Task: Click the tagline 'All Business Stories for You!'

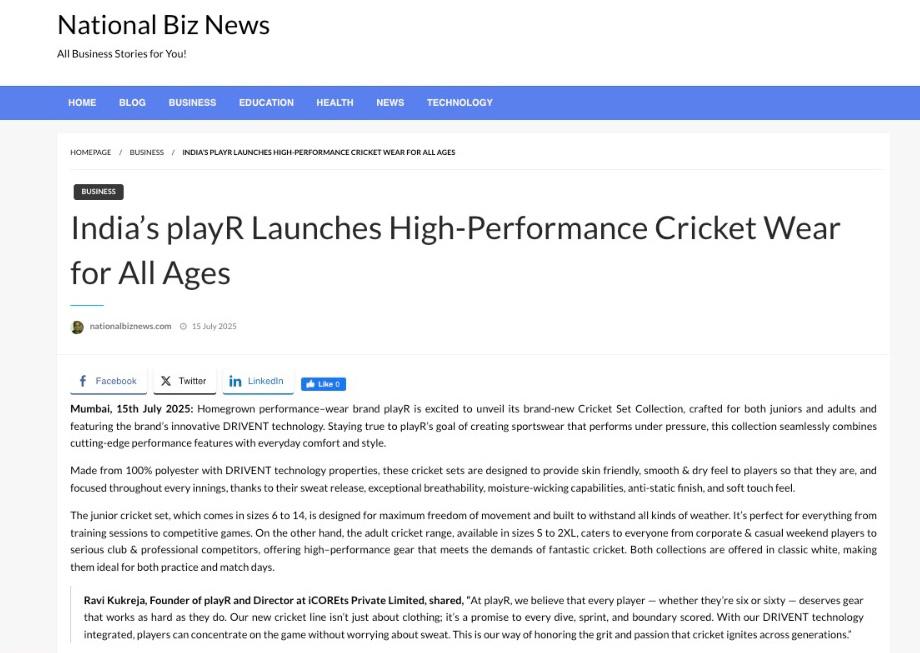Action: [121, 53]
